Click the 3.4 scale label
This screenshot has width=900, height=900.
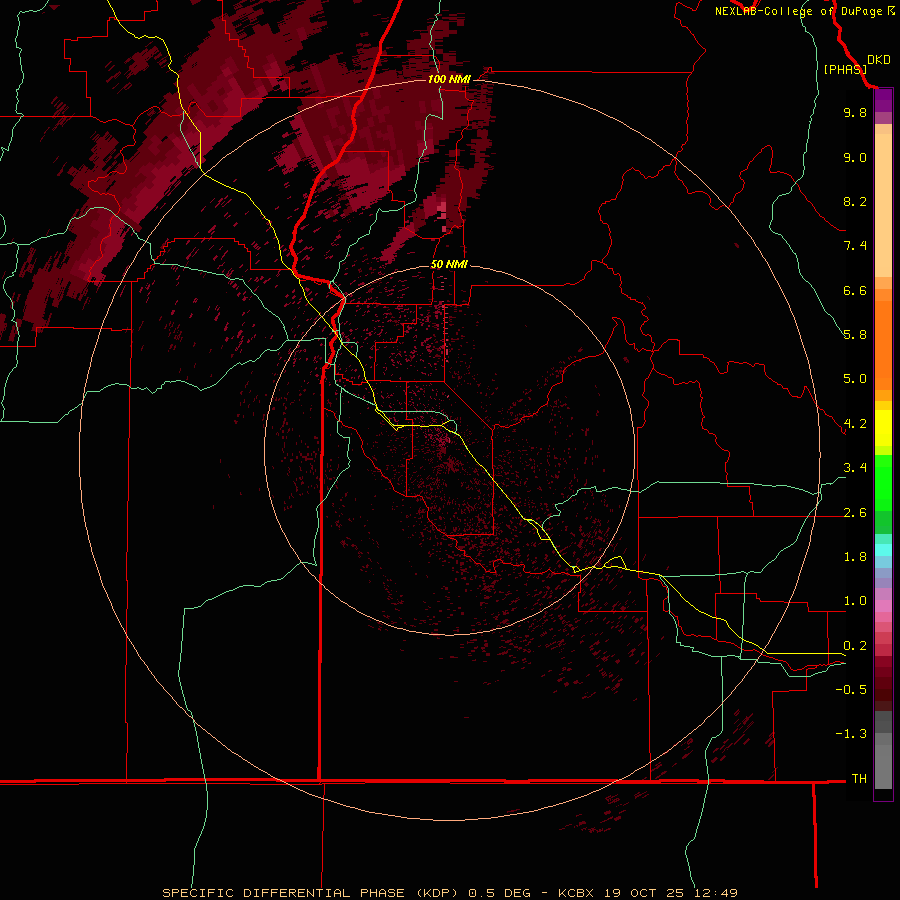[855, 468]
